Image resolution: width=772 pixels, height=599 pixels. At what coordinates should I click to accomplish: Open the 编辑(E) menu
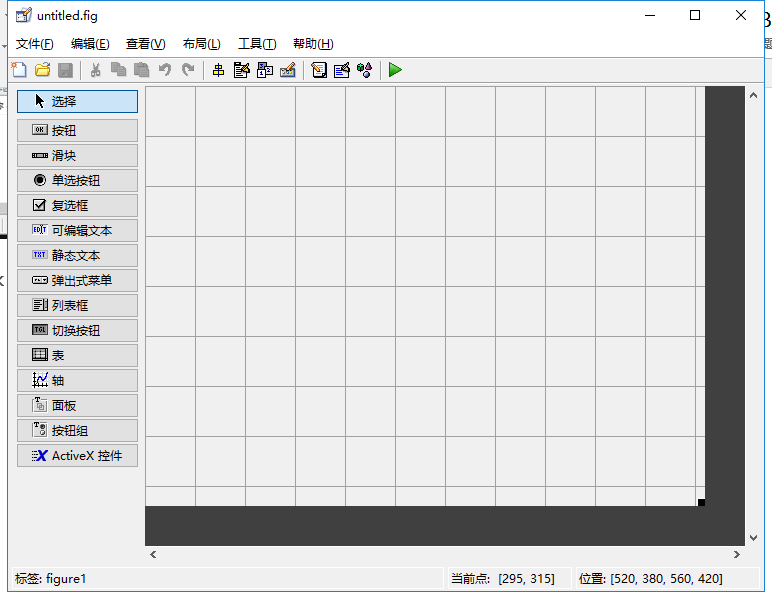(90, 44)
